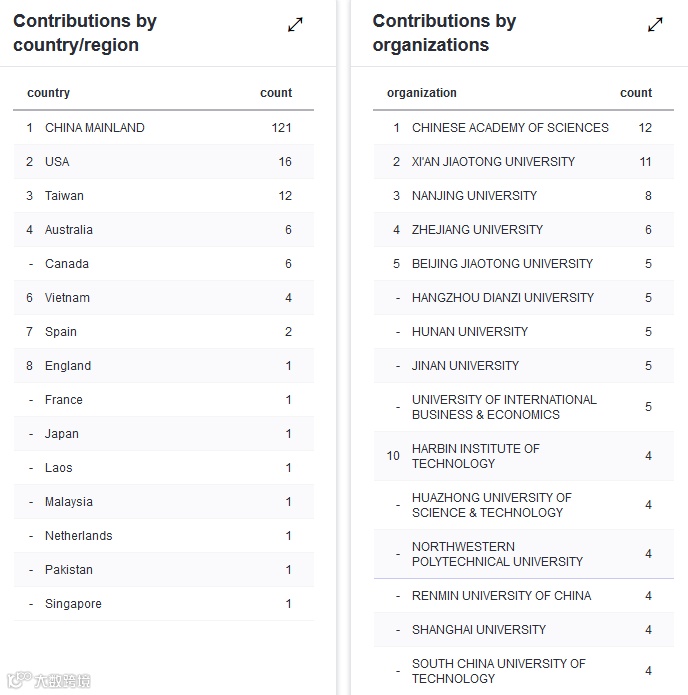Select the USA country row
Screen dimensions: 688x695
pos(57,162)
